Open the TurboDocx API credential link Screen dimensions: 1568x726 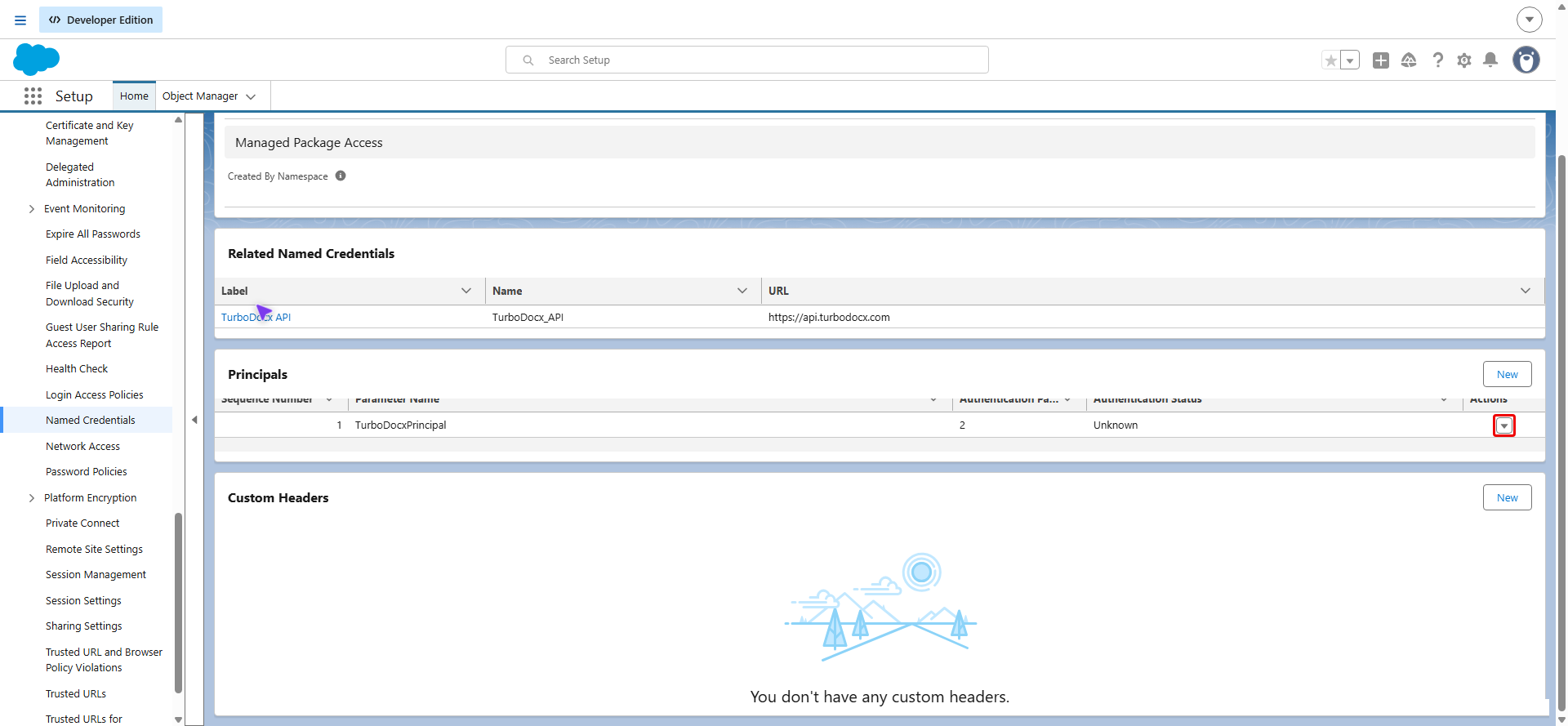click(256, 317)
